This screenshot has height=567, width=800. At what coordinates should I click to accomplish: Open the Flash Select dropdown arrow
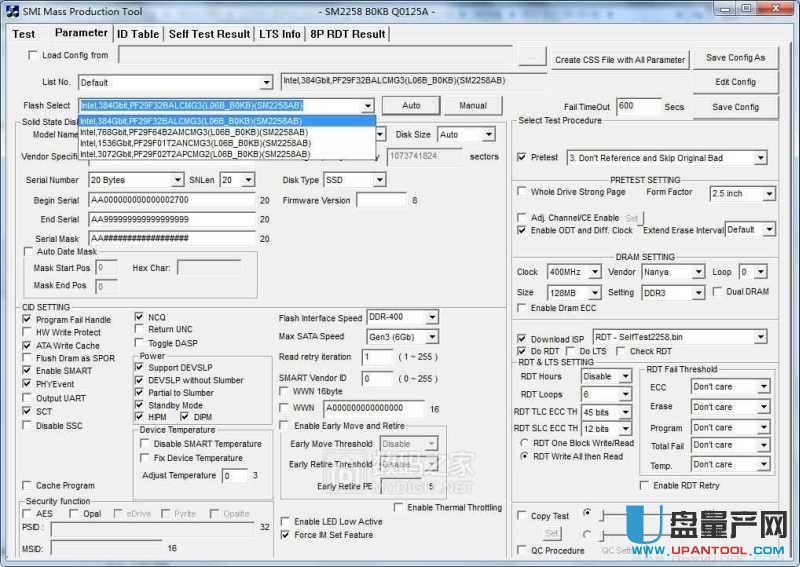[x=367, y=105]
